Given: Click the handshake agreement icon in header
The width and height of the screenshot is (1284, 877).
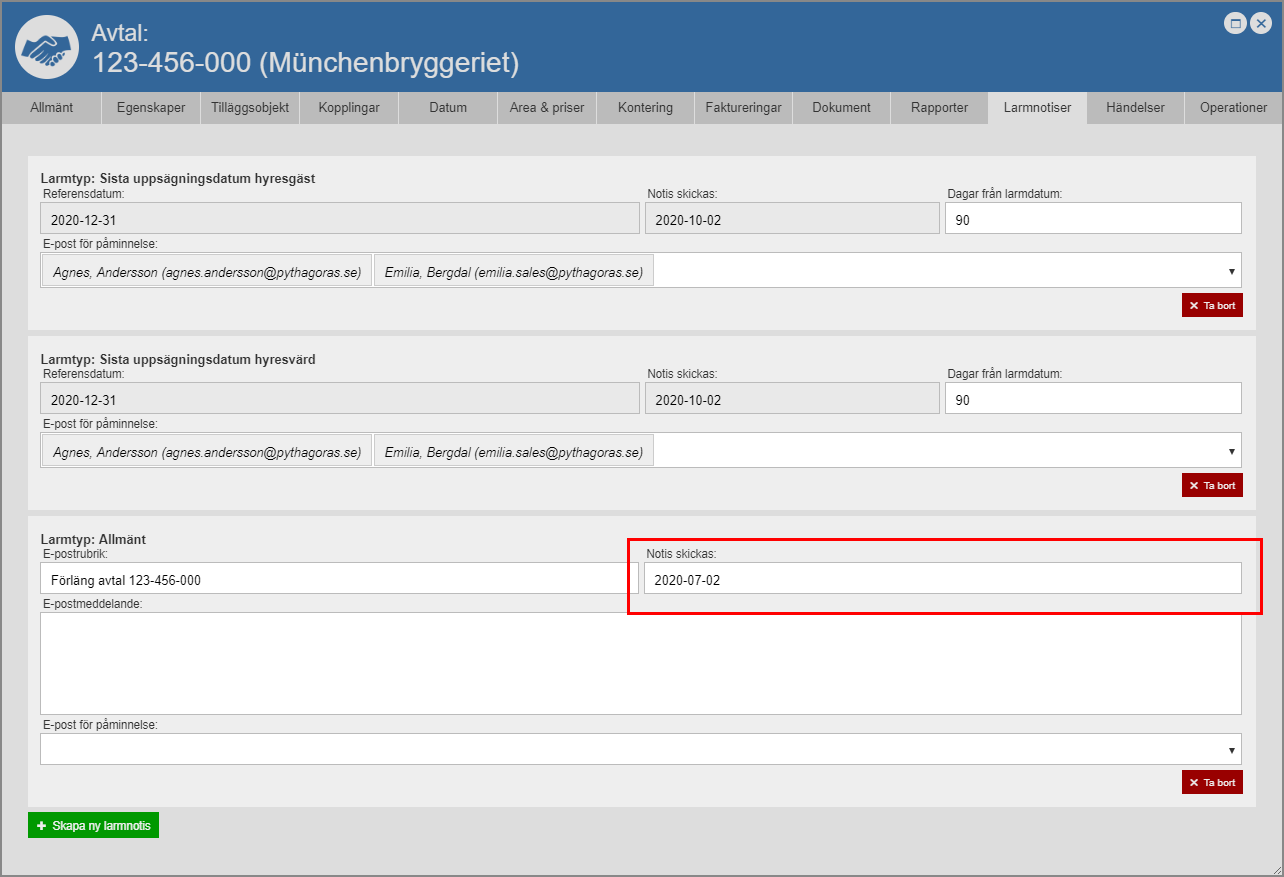Looking at the screenshot, I should click(x=47, y=47).
